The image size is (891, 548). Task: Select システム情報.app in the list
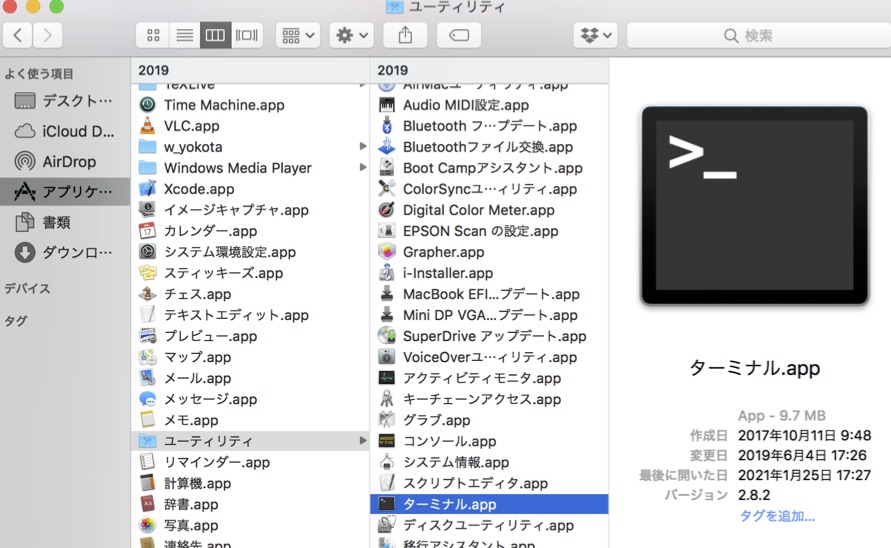coord(489,462)
